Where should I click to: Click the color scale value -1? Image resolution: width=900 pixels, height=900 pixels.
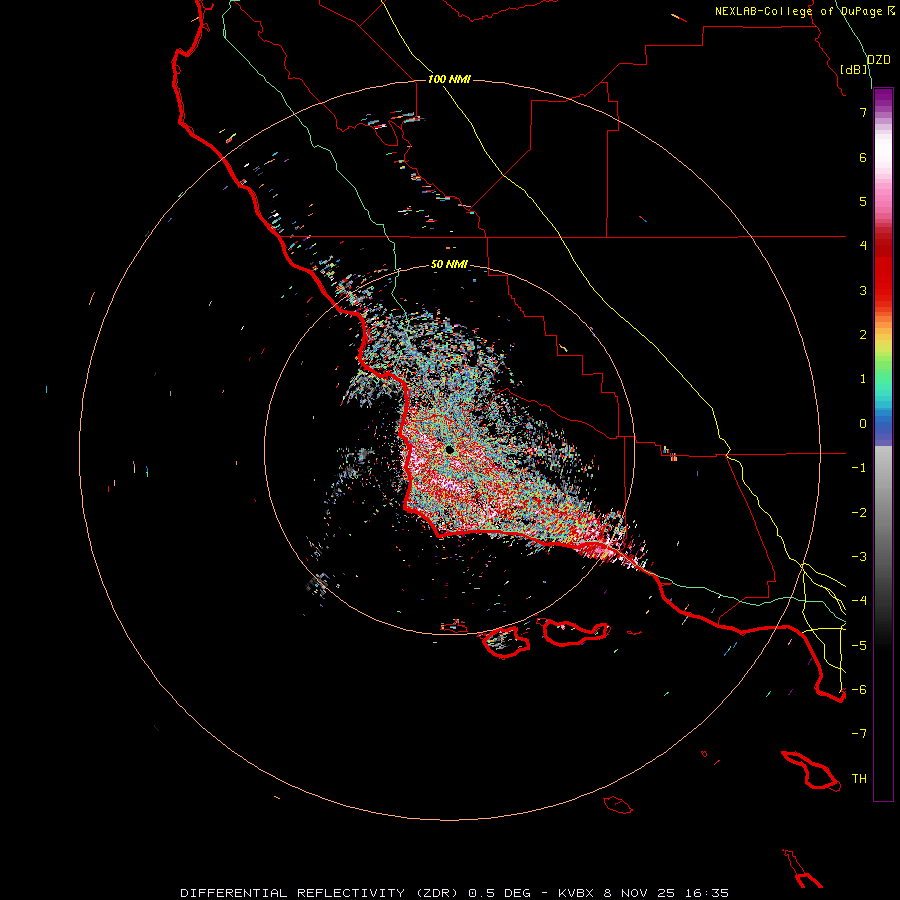point(859,468)
